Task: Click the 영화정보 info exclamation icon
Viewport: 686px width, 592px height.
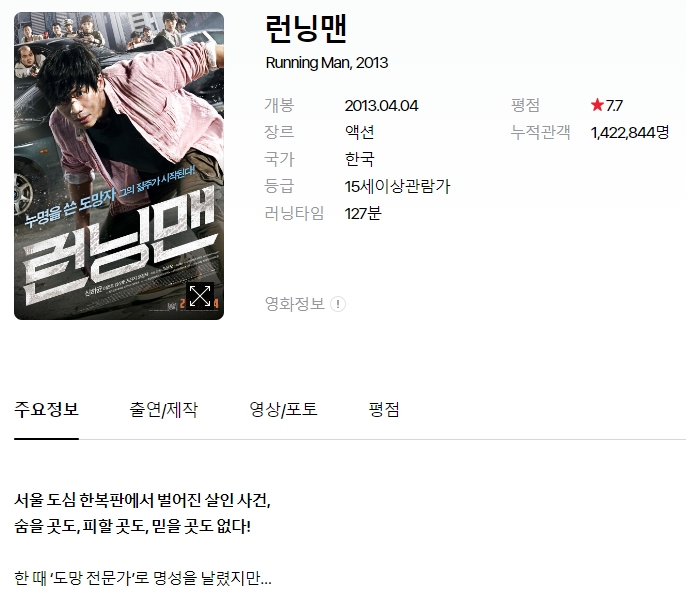Action: 338,304
